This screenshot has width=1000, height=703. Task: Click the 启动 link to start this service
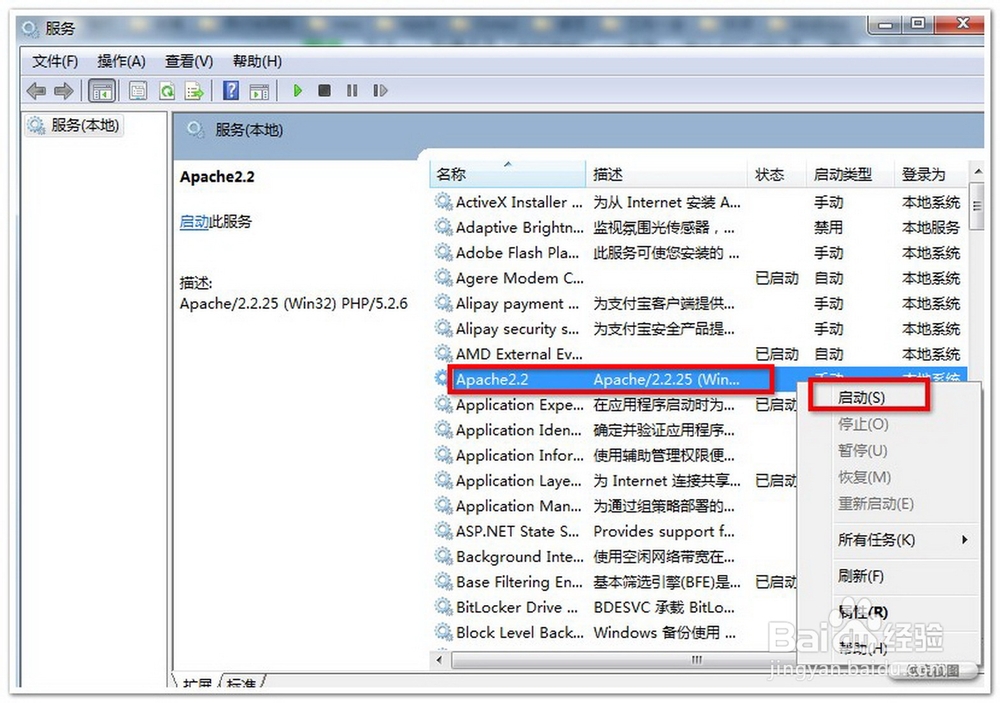(195, 221)
